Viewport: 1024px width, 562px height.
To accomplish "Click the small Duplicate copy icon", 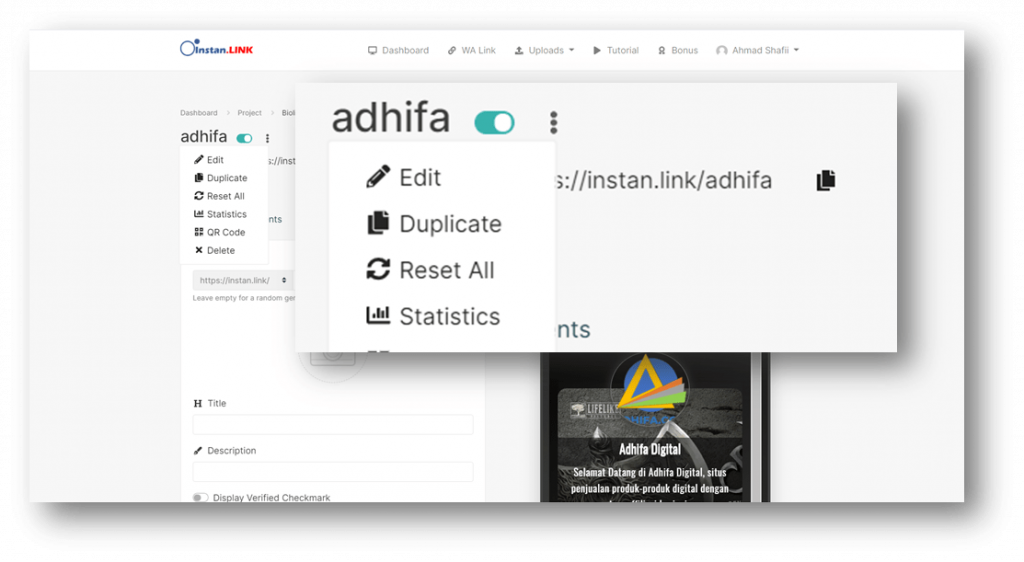I will click(x=199, y=178).
